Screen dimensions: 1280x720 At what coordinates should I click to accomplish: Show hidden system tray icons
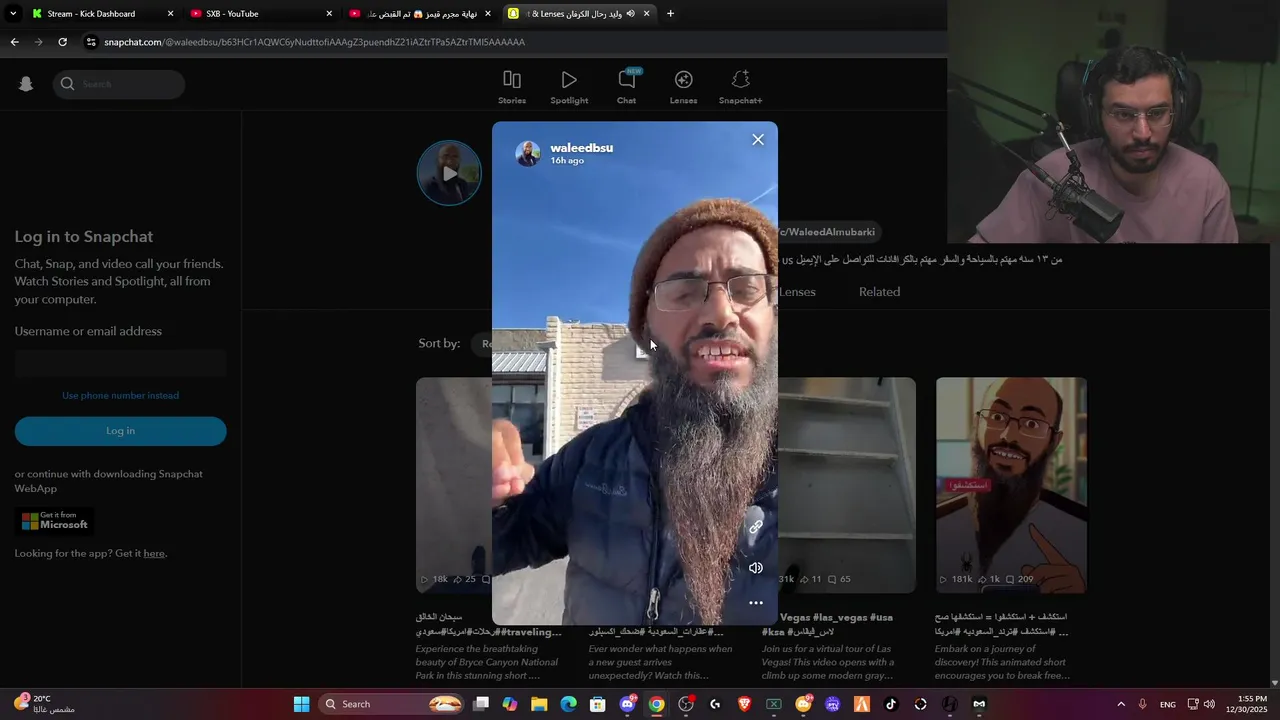[1121, 704]
